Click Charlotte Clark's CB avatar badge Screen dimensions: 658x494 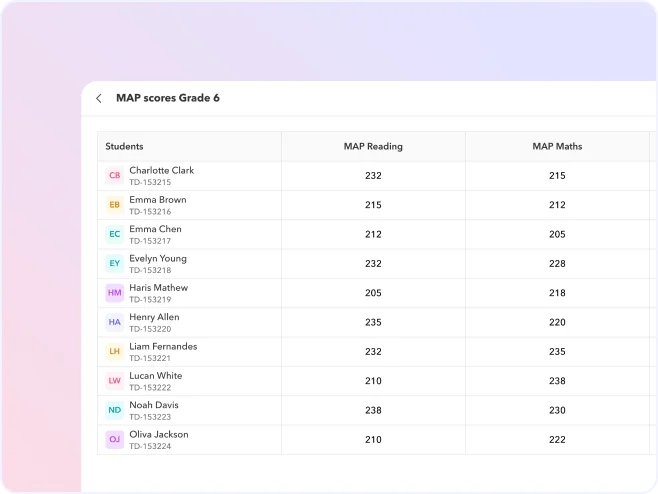pos(115,176)
